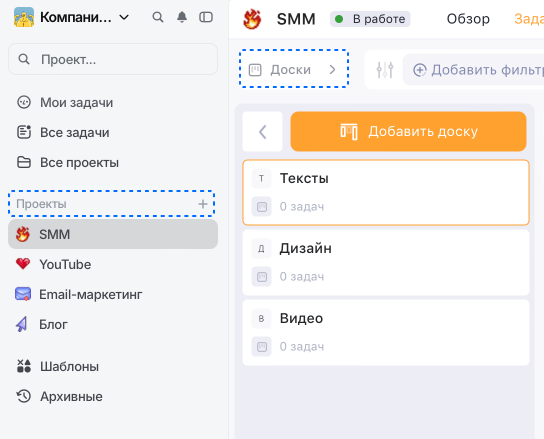
Task: Open filter settings sliders icon
Action: pos(385,70)
